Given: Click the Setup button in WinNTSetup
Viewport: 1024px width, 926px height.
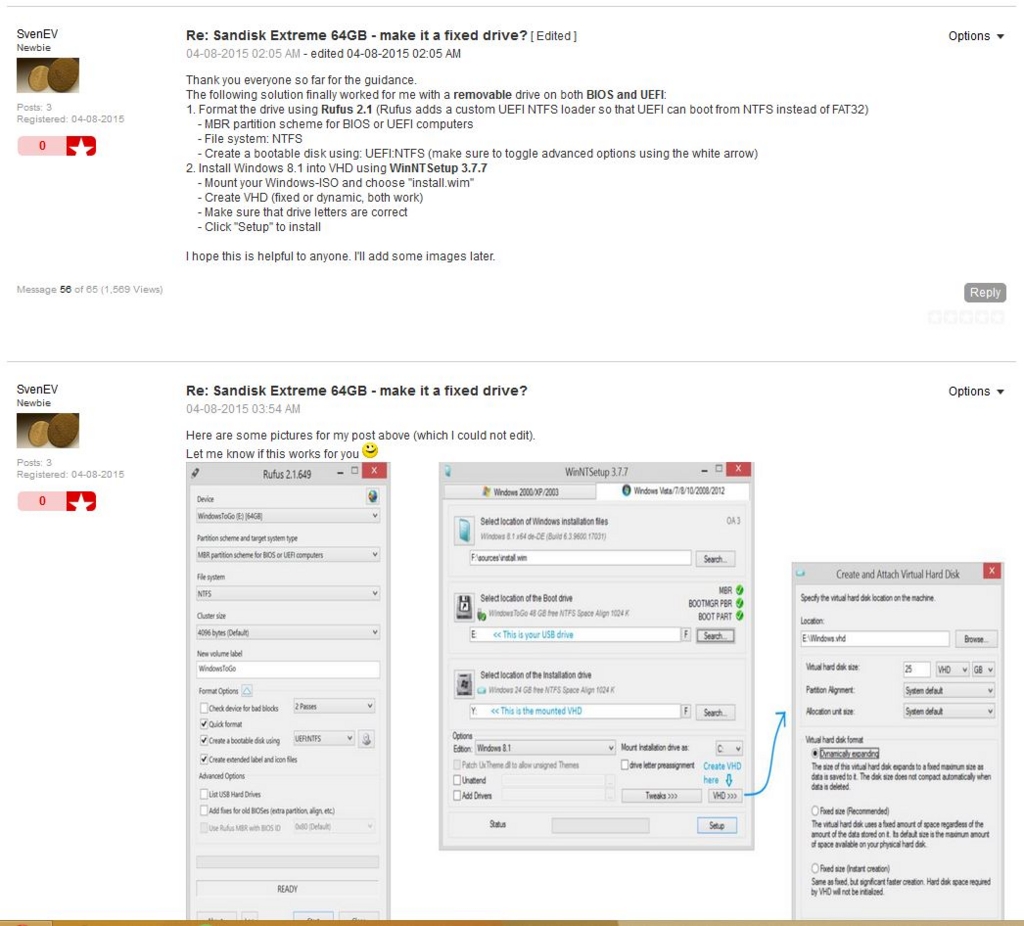Looking at the screenshot, I should (x=717, y=825).
